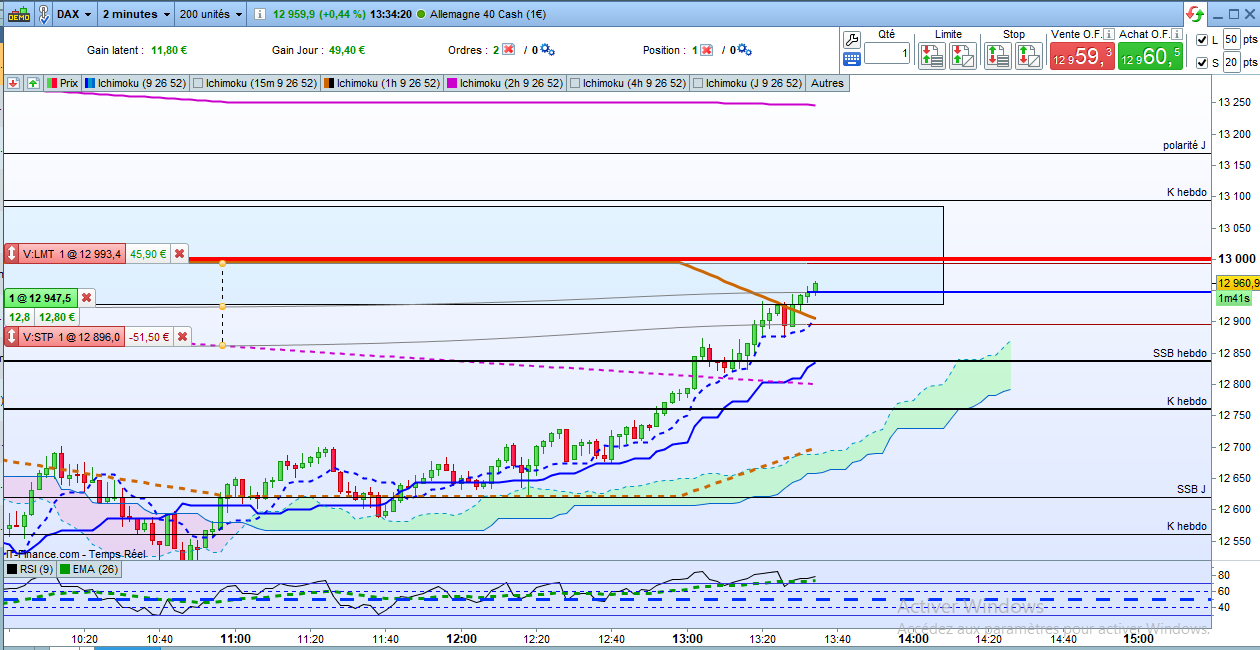Toggle the L limit checkbox
The height and width of the screenshot is (650, 1260).
point(1203,40)
